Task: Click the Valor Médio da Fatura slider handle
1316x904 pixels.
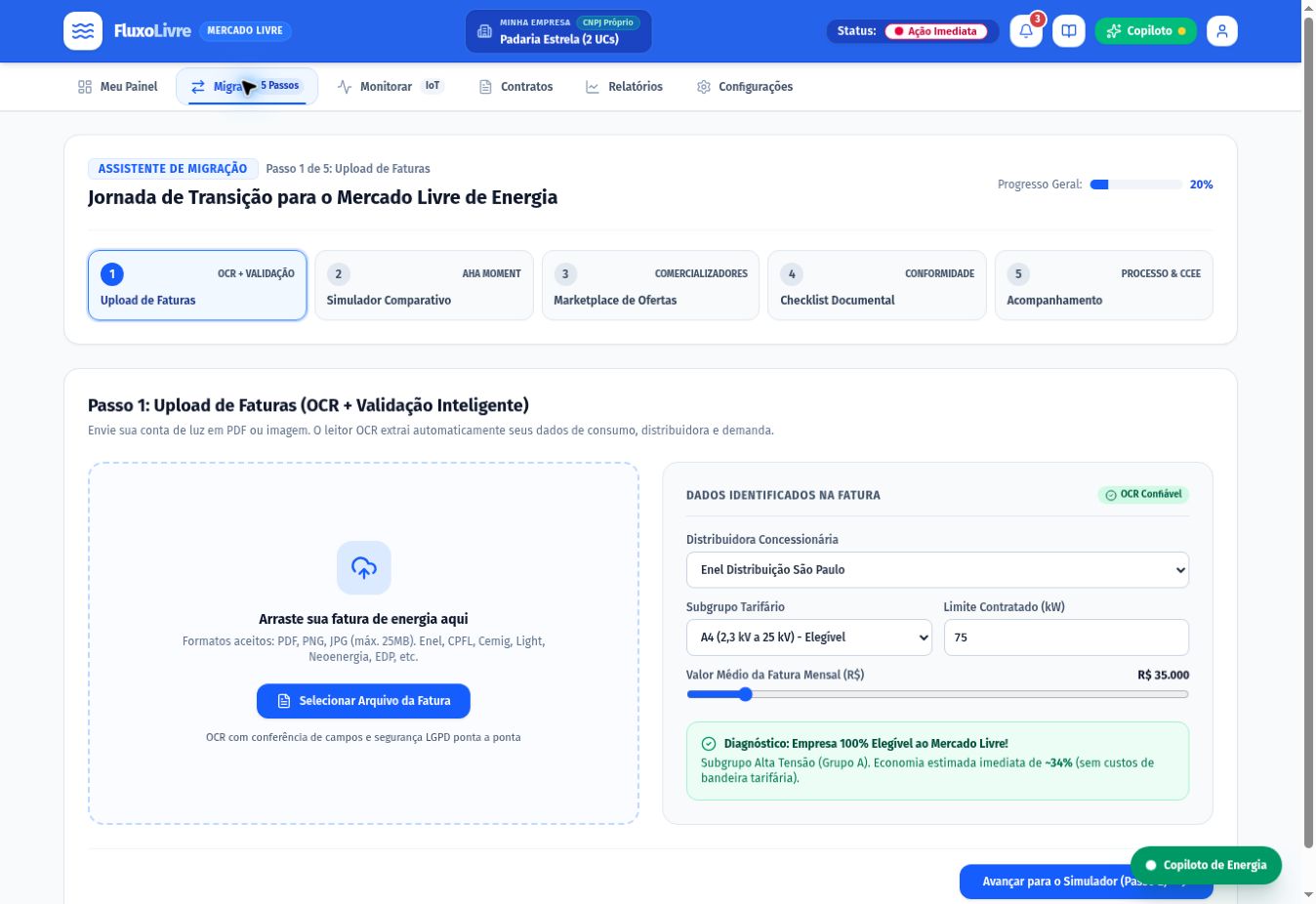Action: (x=745, y=695)
